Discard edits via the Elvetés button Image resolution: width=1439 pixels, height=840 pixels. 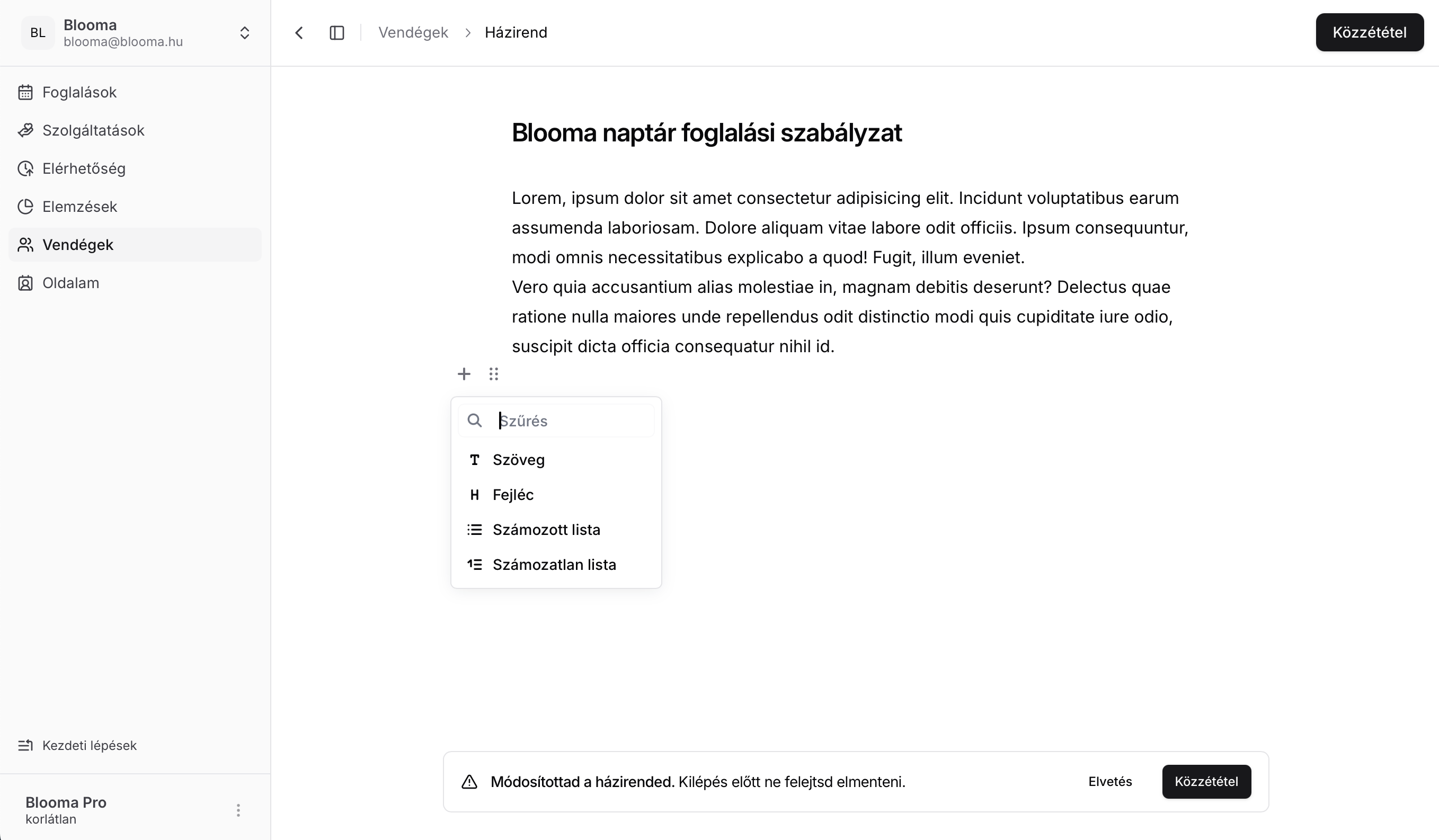pos(1109,782)
